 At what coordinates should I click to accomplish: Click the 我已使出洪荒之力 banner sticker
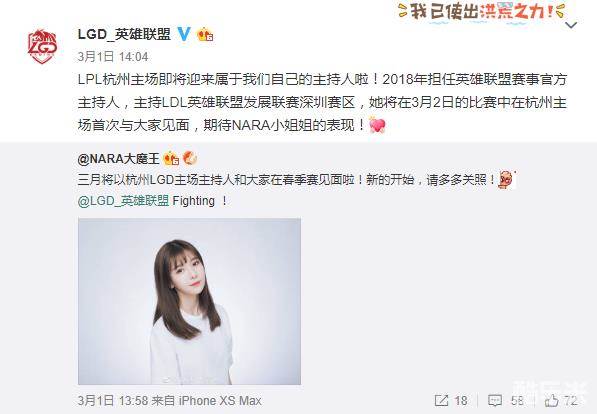point(481,11)
